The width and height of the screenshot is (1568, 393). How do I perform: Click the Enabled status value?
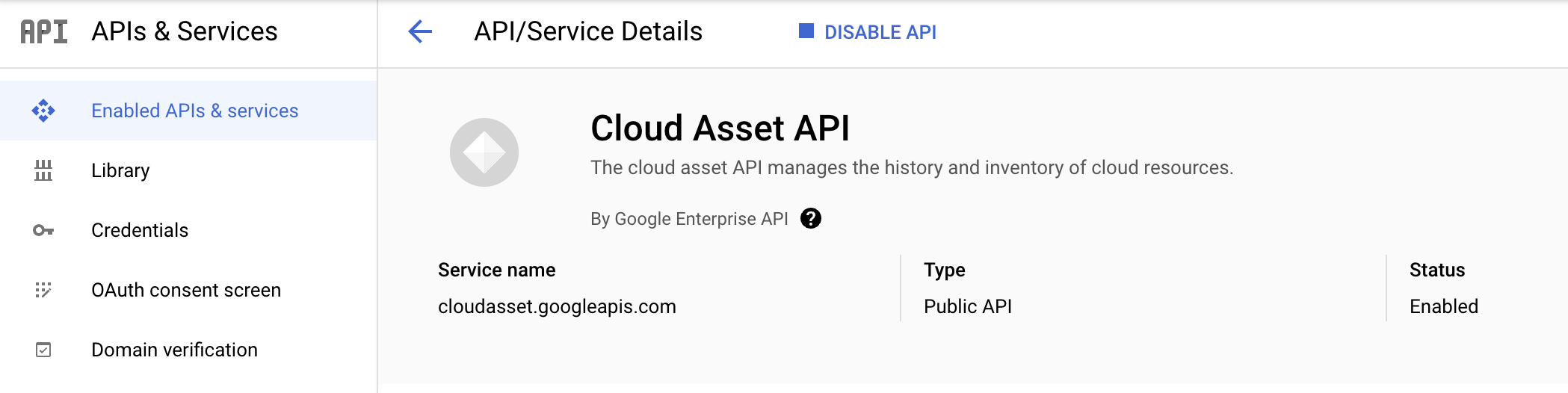[1444, 306]
